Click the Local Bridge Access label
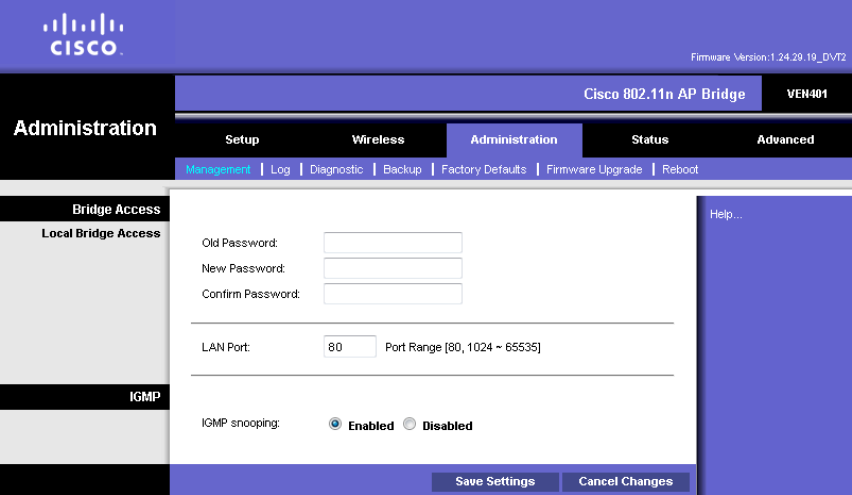The image size is (852, 495). 101,233
